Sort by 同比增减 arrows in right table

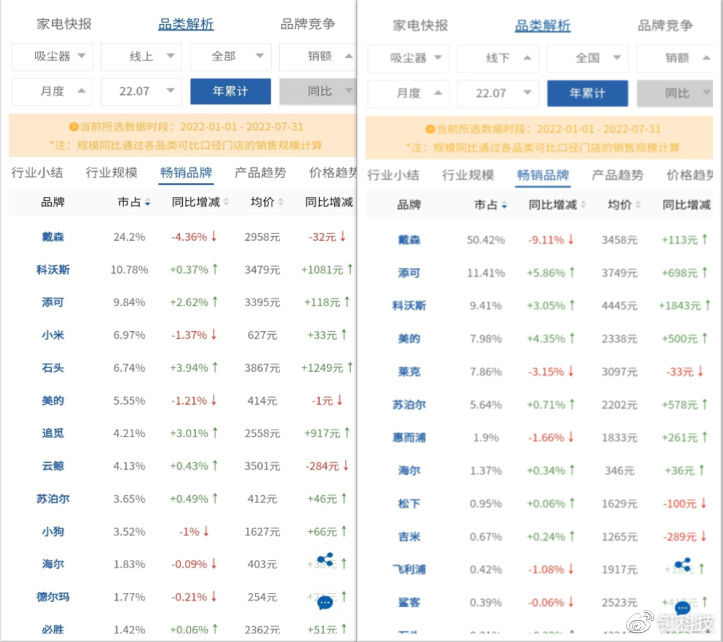click(x=583, y=204)
